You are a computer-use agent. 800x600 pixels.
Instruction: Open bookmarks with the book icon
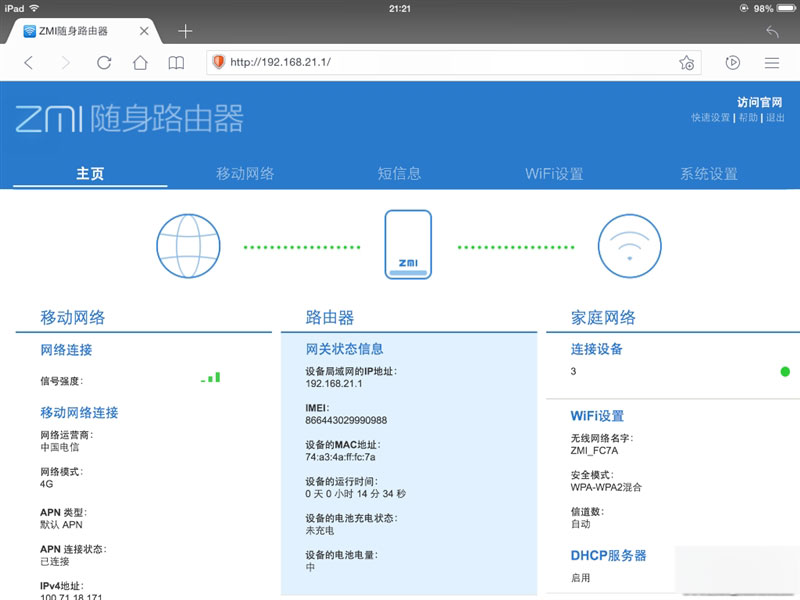176,62
